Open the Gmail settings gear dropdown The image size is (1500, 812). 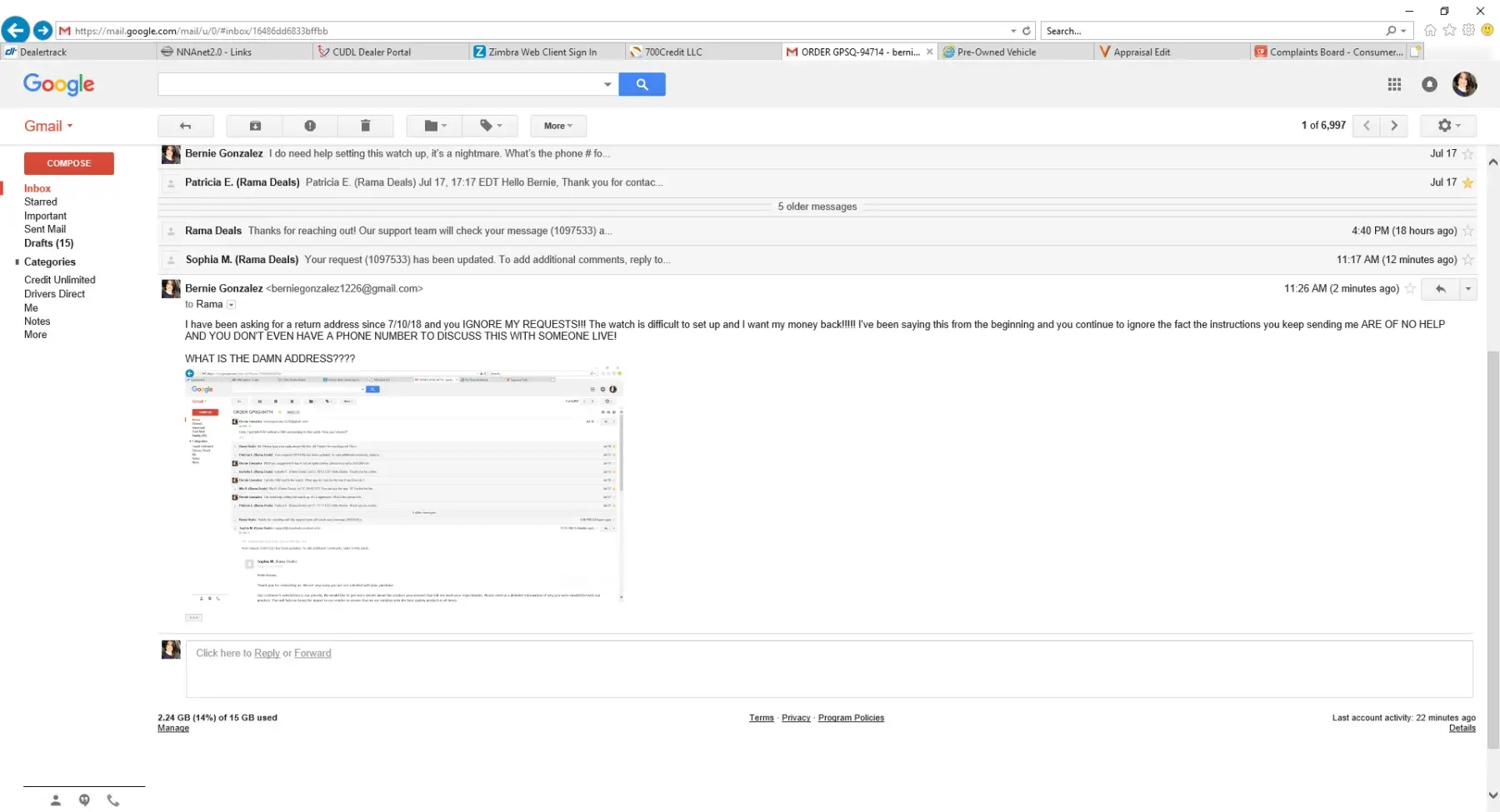pyautogui.click(x=1448, y=126)
